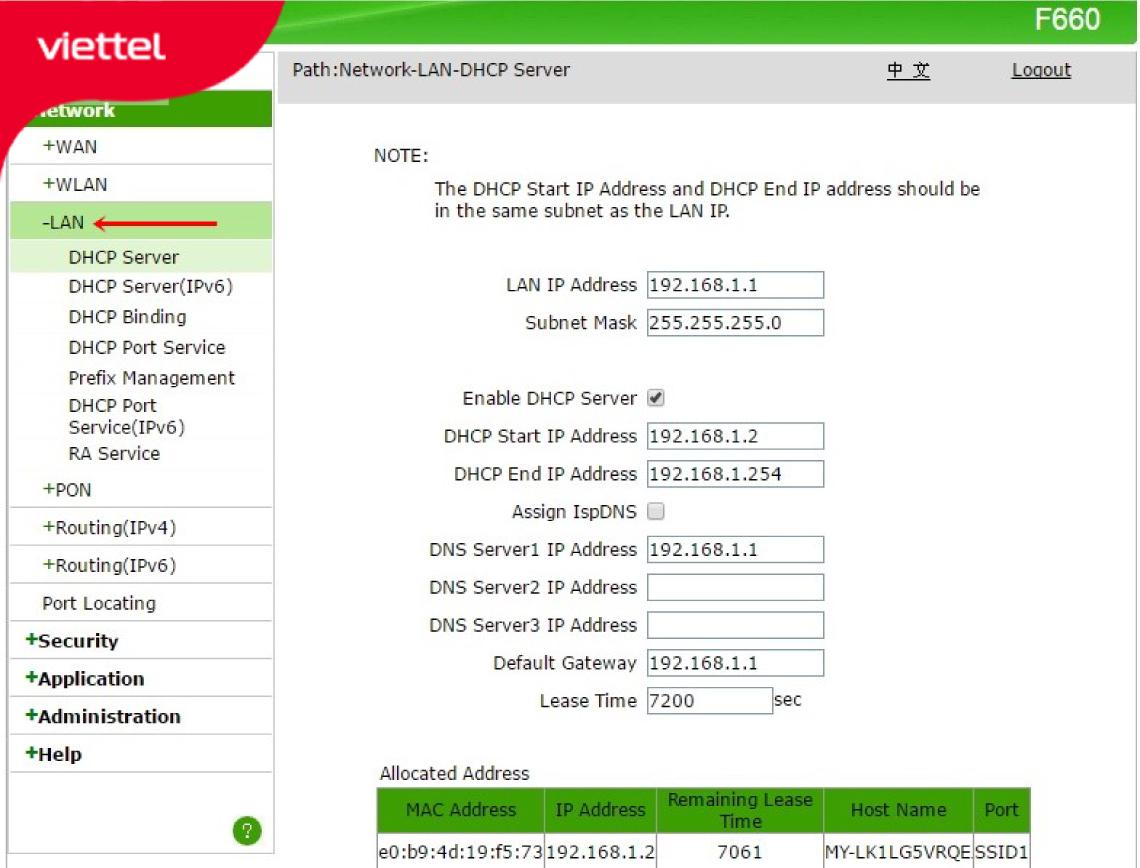Image resolution: width=1140 pixels, height=868 pixels.
Task: Click Host Name column header
Action: 899,810
